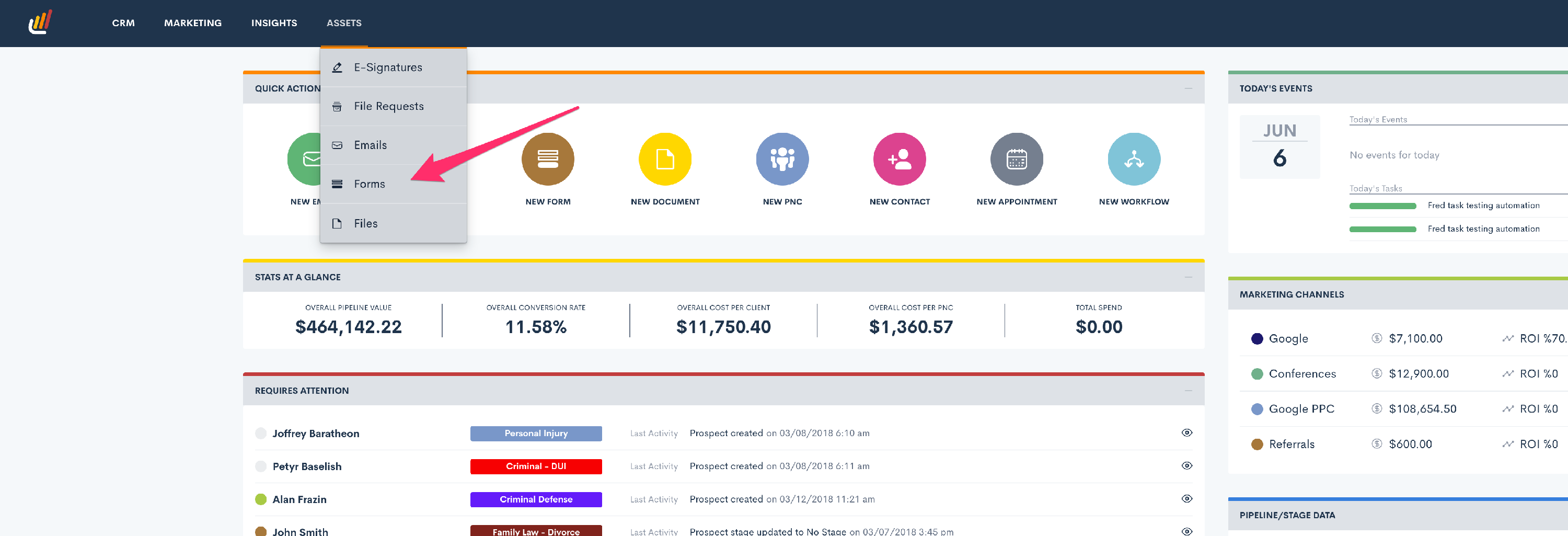Click the NEW FORM label

[548, 202]
